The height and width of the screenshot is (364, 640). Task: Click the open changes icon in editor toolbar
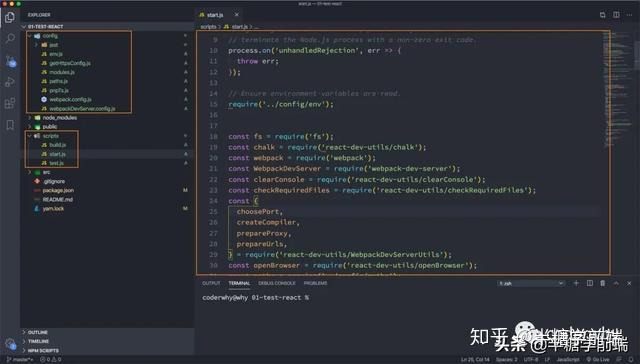[x=602, y=15]
